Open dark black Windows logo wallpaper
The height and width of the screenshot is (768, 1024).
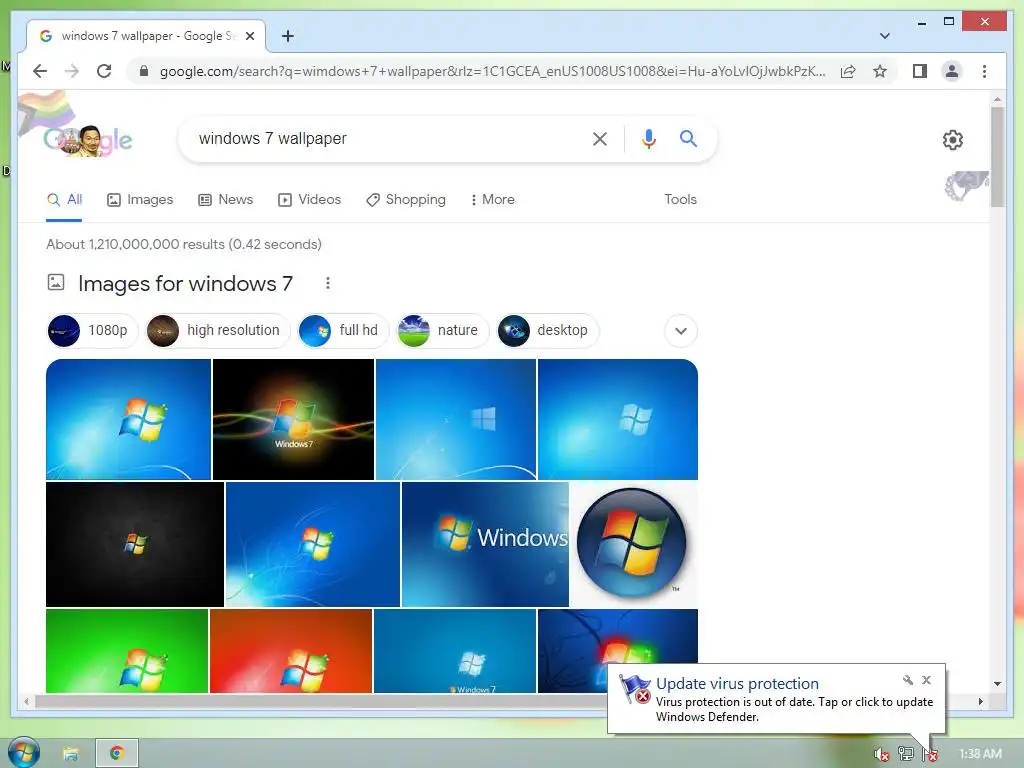coord(135,544)
